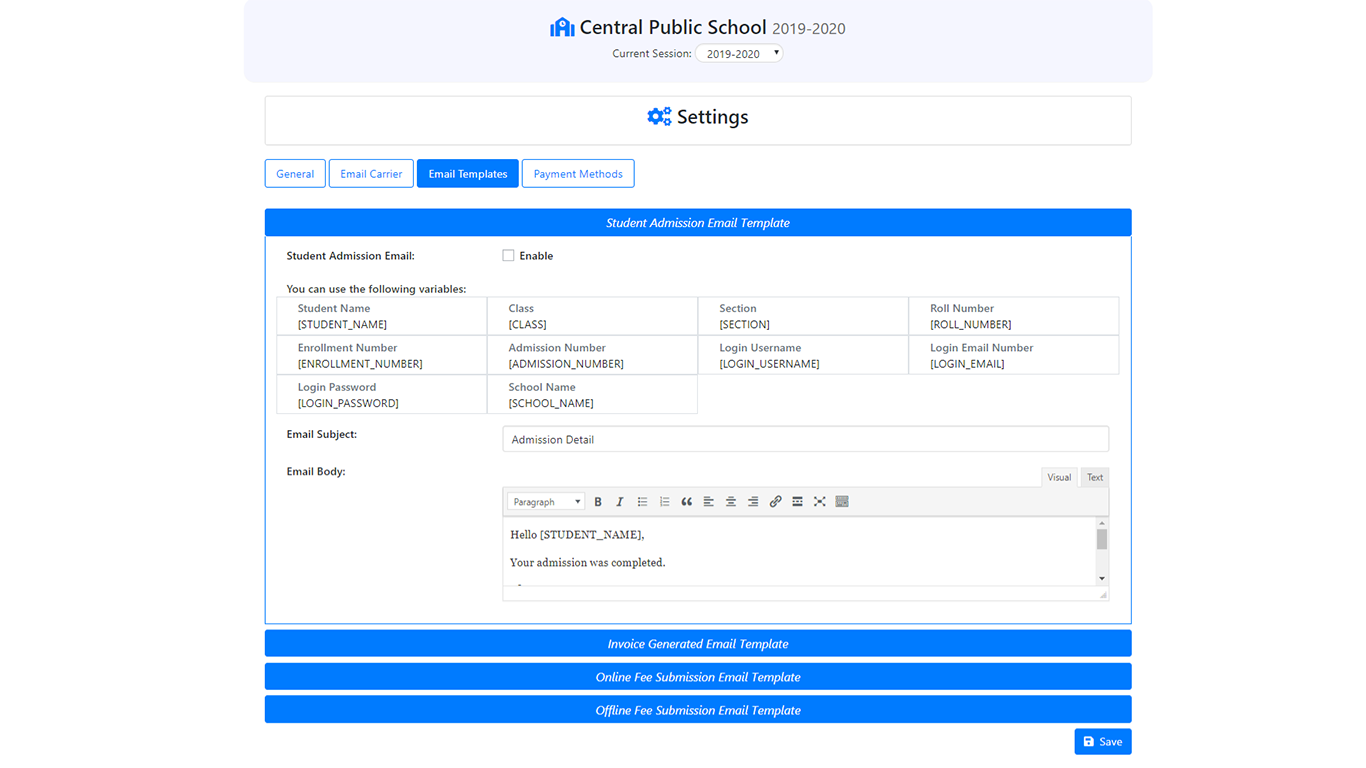Switch editor to Text mode
The width and height of the screenshot is (1366, 768).
pos(1095,477)
